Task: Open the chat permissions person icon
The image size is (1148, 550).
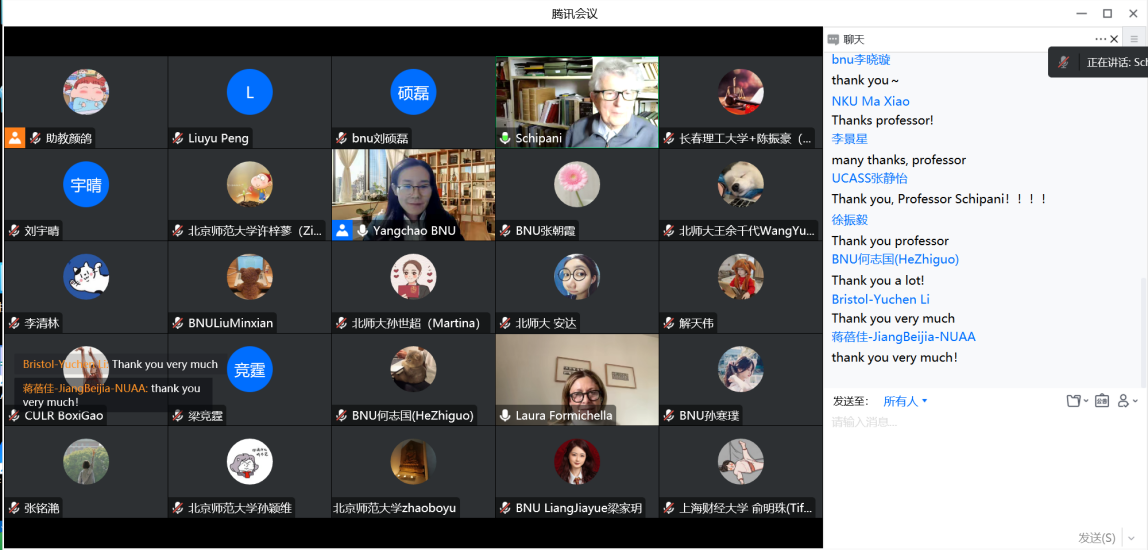Action: coord(1126,401)
